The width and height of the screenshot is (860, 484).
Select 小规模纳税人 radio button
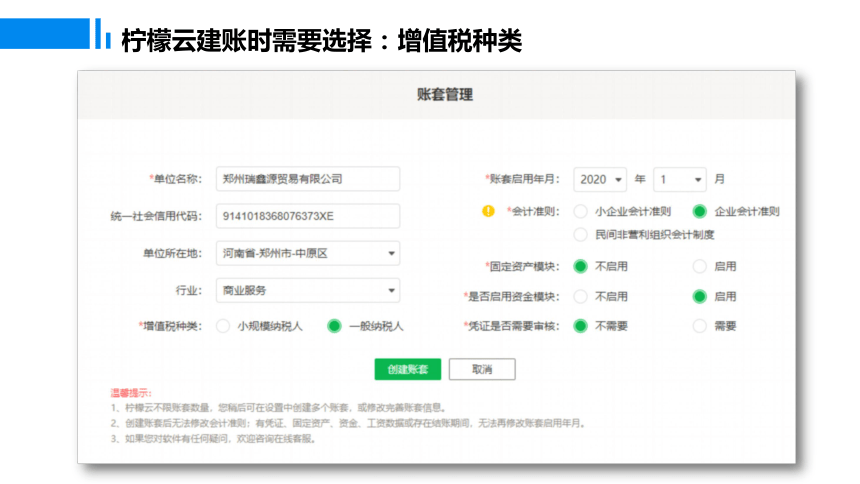(223, 326)
